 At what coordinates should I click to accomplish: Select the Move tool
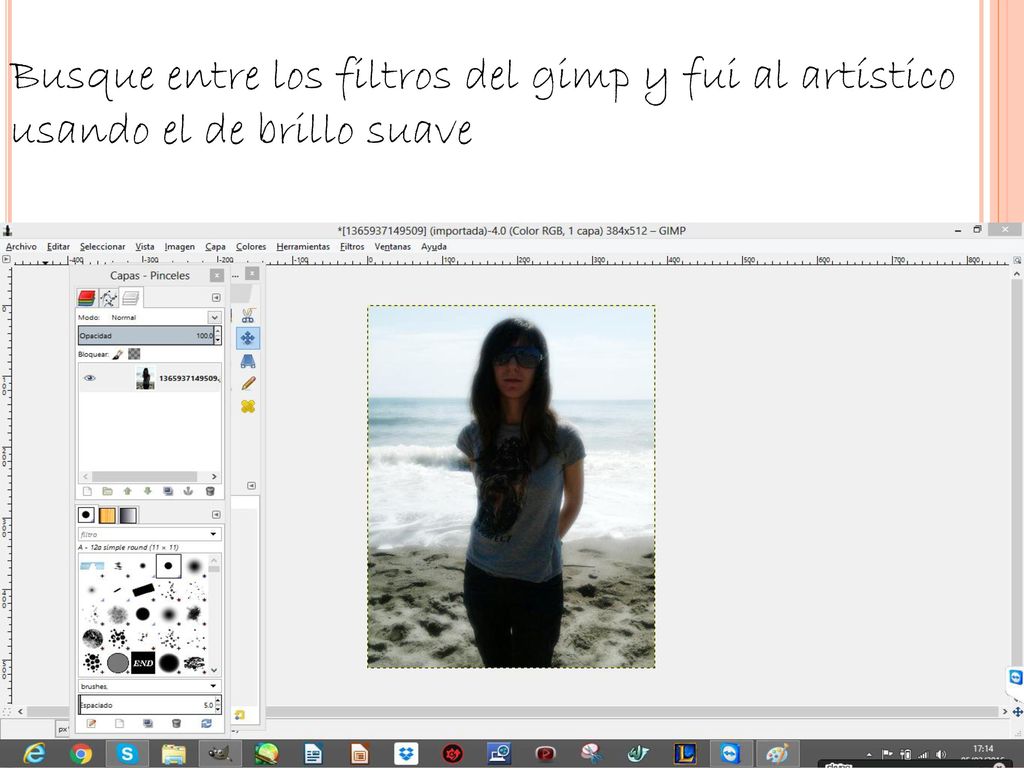(248, 338)
